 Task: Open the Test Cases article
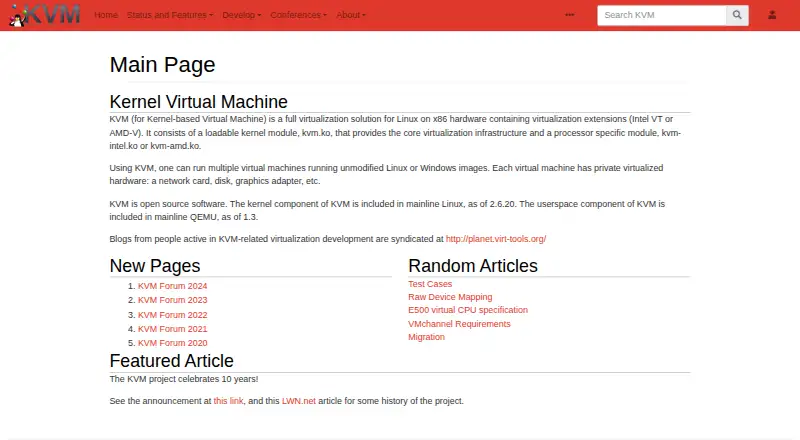pyautogui.click(x=430, y=284)
